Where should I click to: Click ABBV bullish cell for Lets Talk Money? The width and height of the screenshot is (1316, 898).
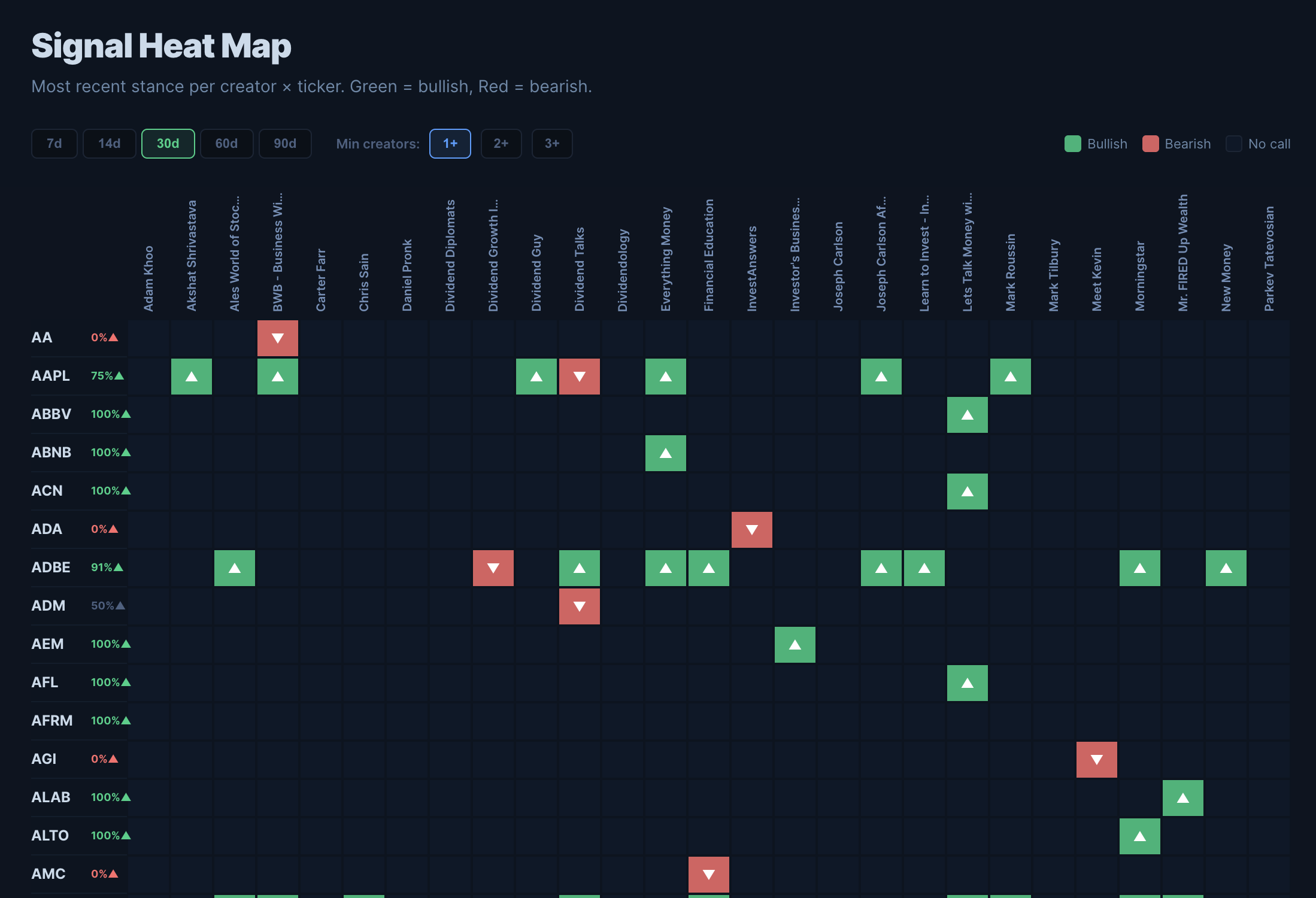968,415
